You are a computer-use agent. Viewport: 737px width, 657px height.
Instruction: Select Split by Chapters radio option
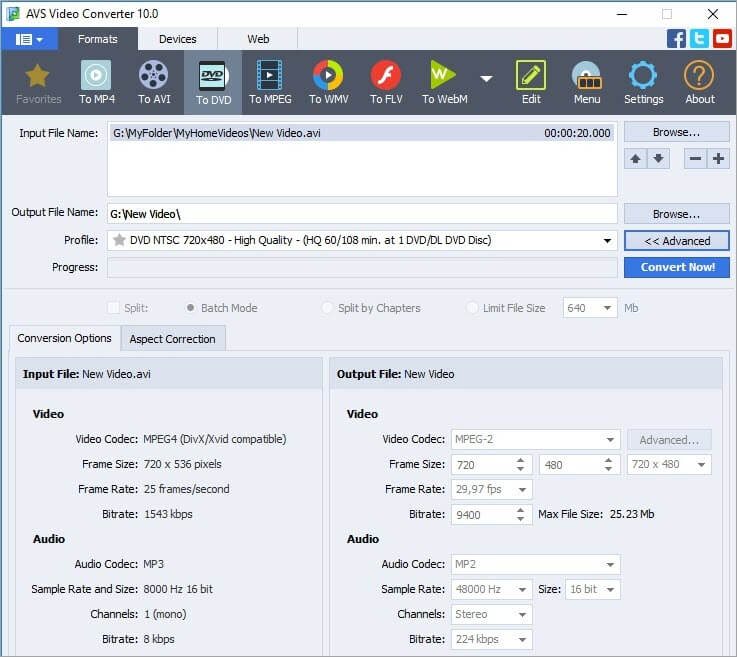[x=327, y=308]
